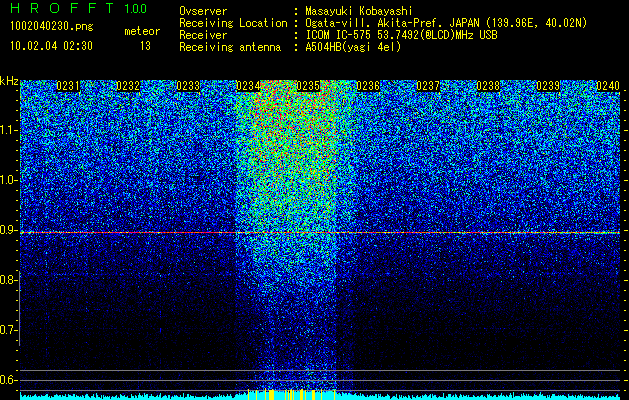Viewport: 629px width, 400px height.
Task: Click the 0240 time marker
Action: 608,86
